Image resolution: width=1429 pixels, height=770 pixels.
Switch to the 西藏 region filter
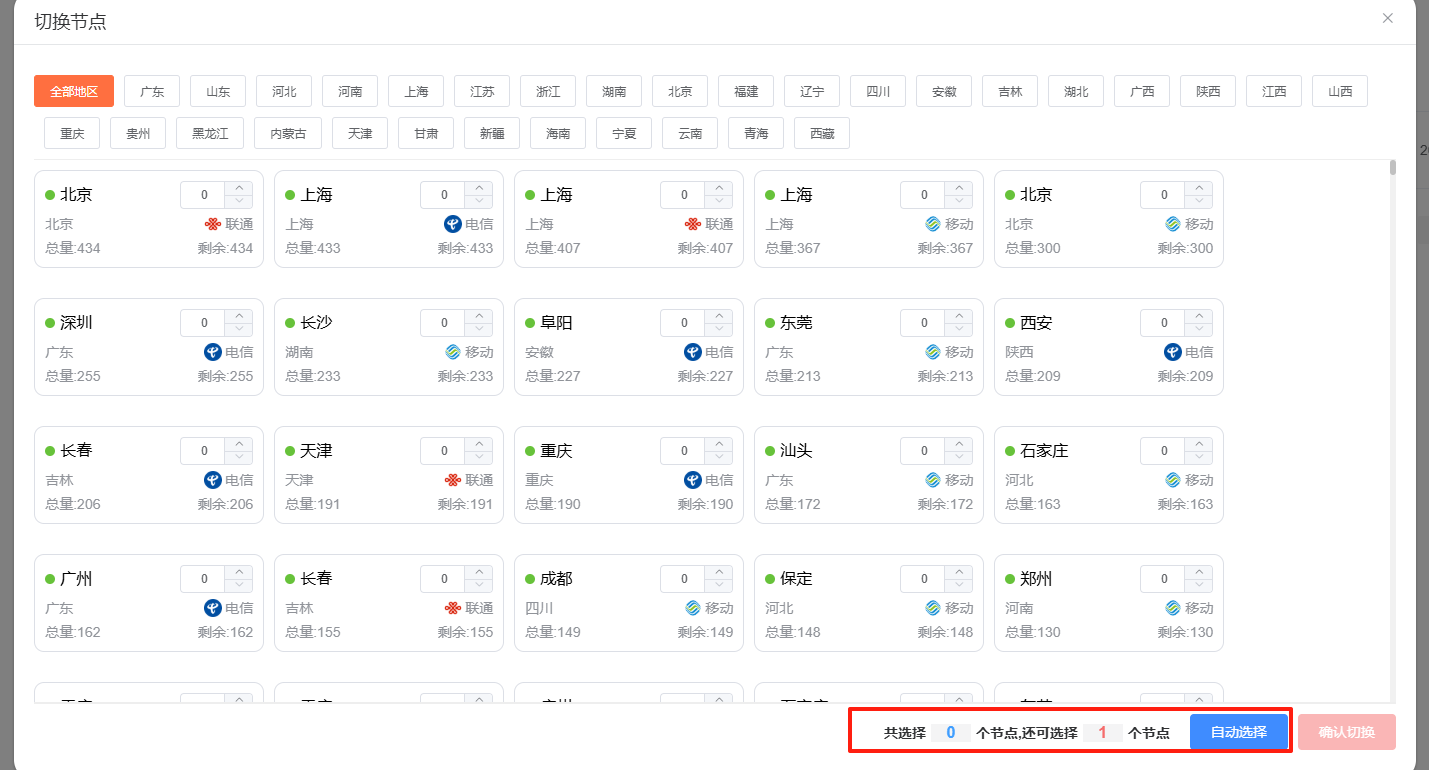pos(822,133)
